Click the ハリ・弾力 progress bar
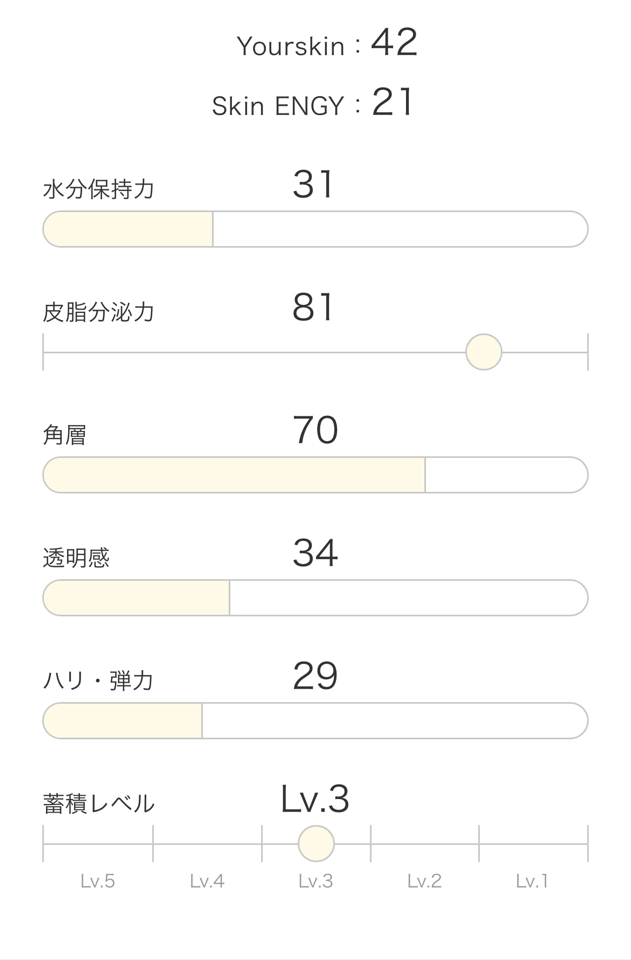Screen dimensions: 631x960 pyautogui.click(x=315, y=721)
